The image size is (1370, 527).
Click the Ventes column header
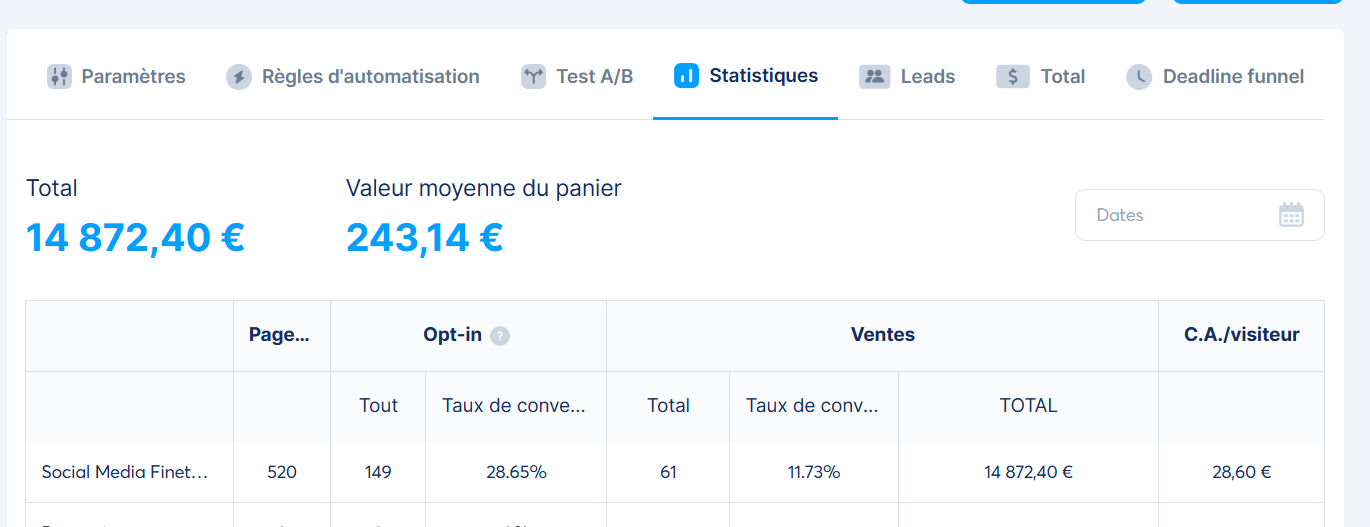click(882, 335)
